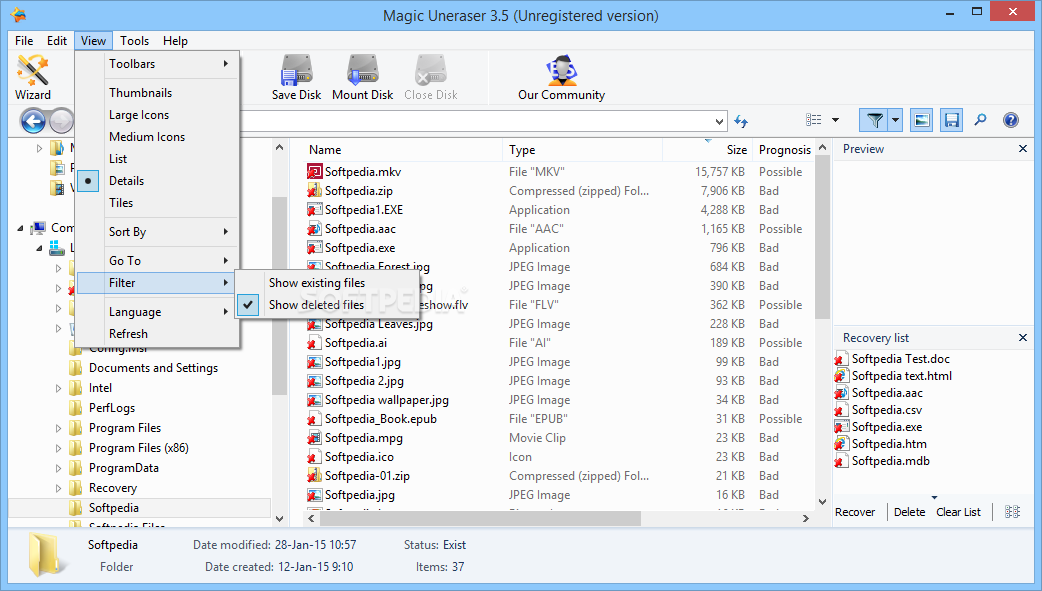Viewport: 1042px width, 591px height.
Task: Enable Show existing files
Action: (327, 283)
